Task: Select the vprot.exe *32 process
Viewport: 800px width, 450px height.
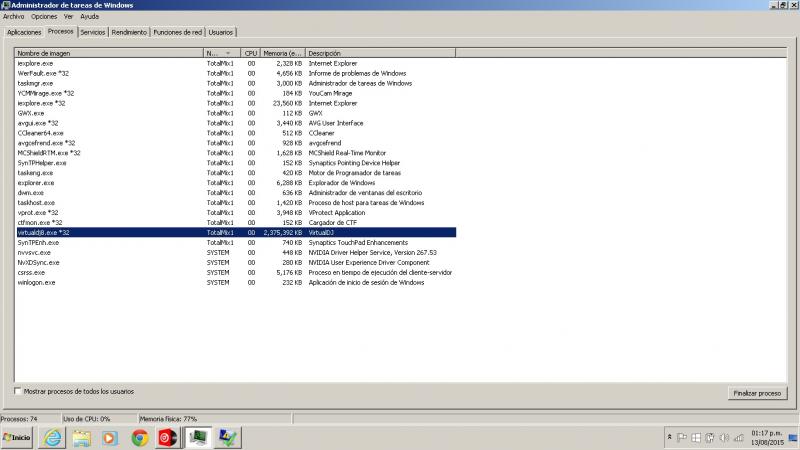Action: [x=236, y=213]
